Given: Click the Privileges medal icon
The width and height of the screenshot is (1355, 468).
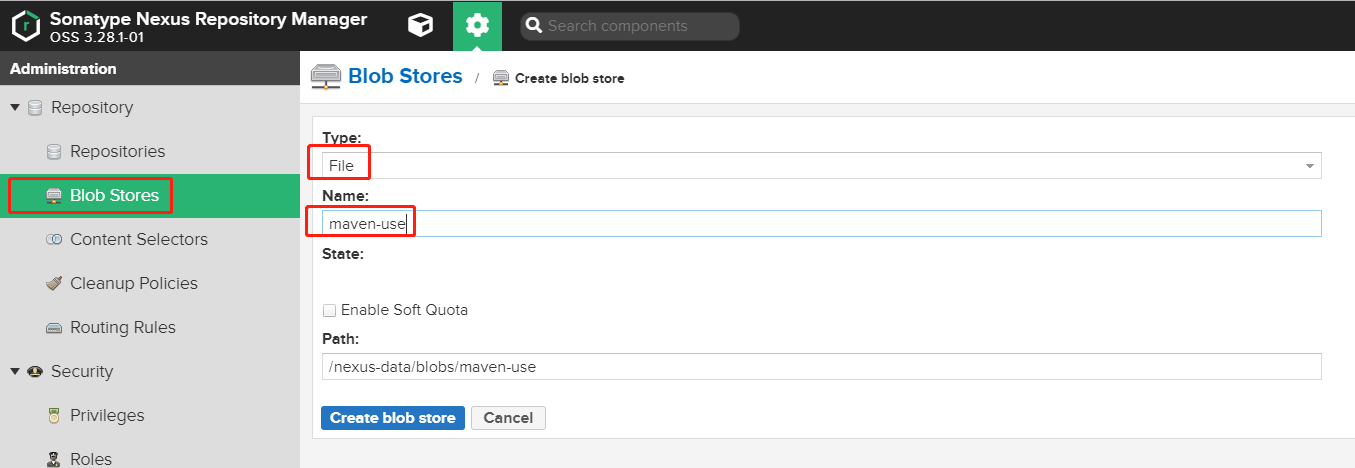Looking at the screenshot, I should coord(54,416).
